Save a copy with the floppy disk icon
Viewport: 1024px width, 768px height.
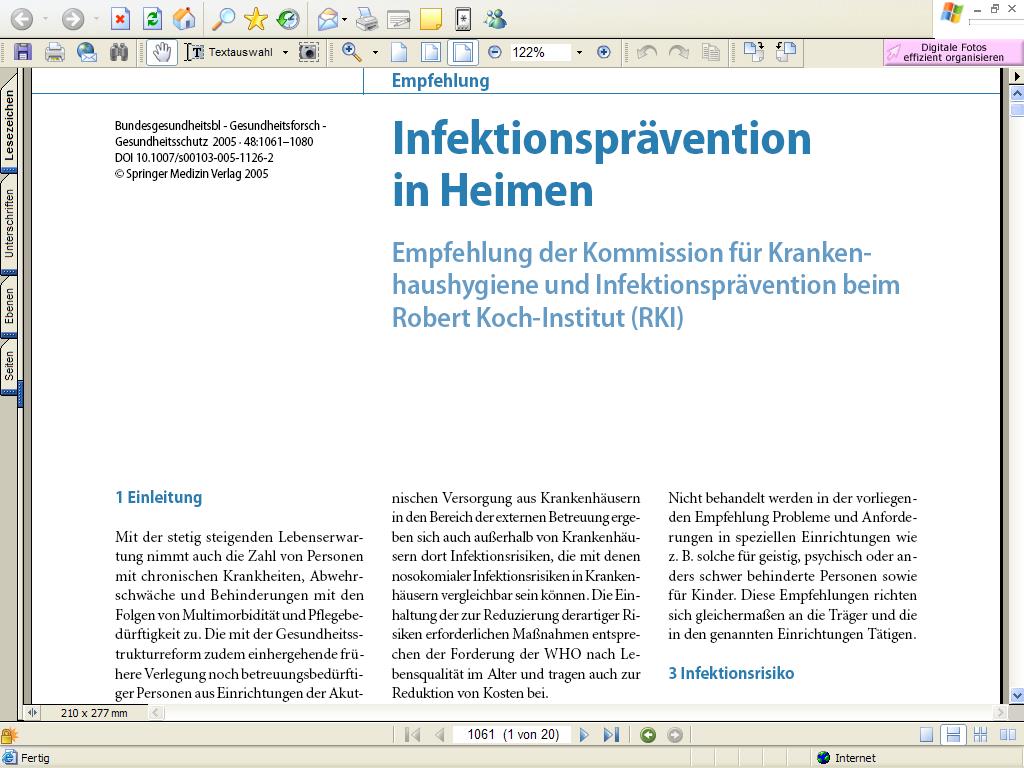point(23,52)
